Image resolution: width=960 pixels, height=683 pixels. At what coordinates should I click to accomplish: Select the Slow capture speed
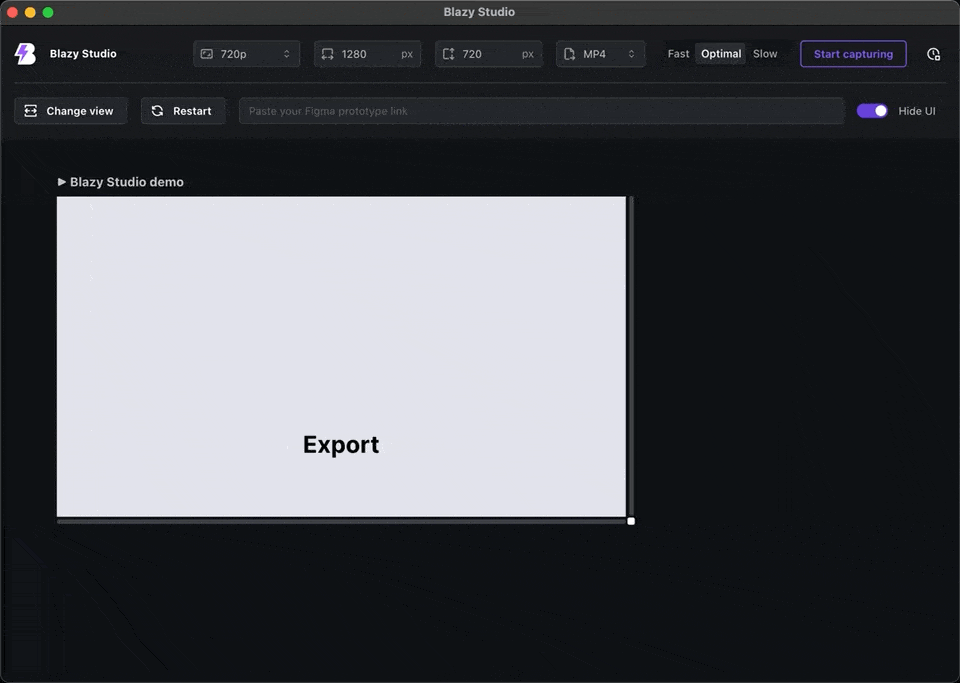point(765,54)
